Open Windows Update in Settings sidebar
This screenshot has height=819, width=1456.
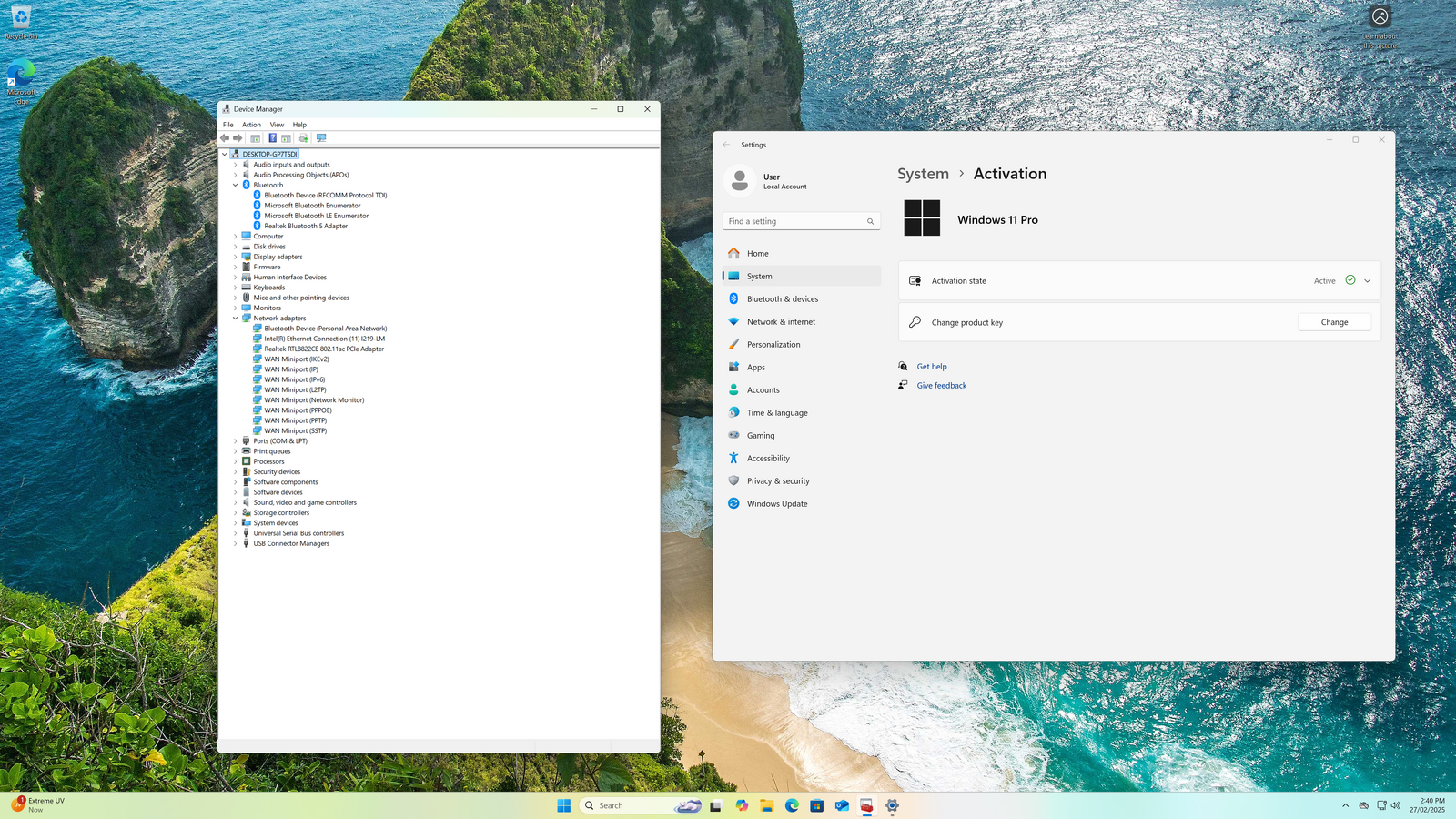tap(802, 504)
